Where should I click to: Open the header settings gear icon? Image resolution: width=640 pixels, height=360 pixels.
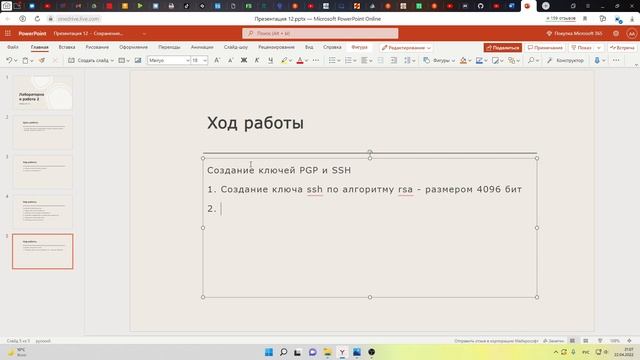click(x=616, y=33)
